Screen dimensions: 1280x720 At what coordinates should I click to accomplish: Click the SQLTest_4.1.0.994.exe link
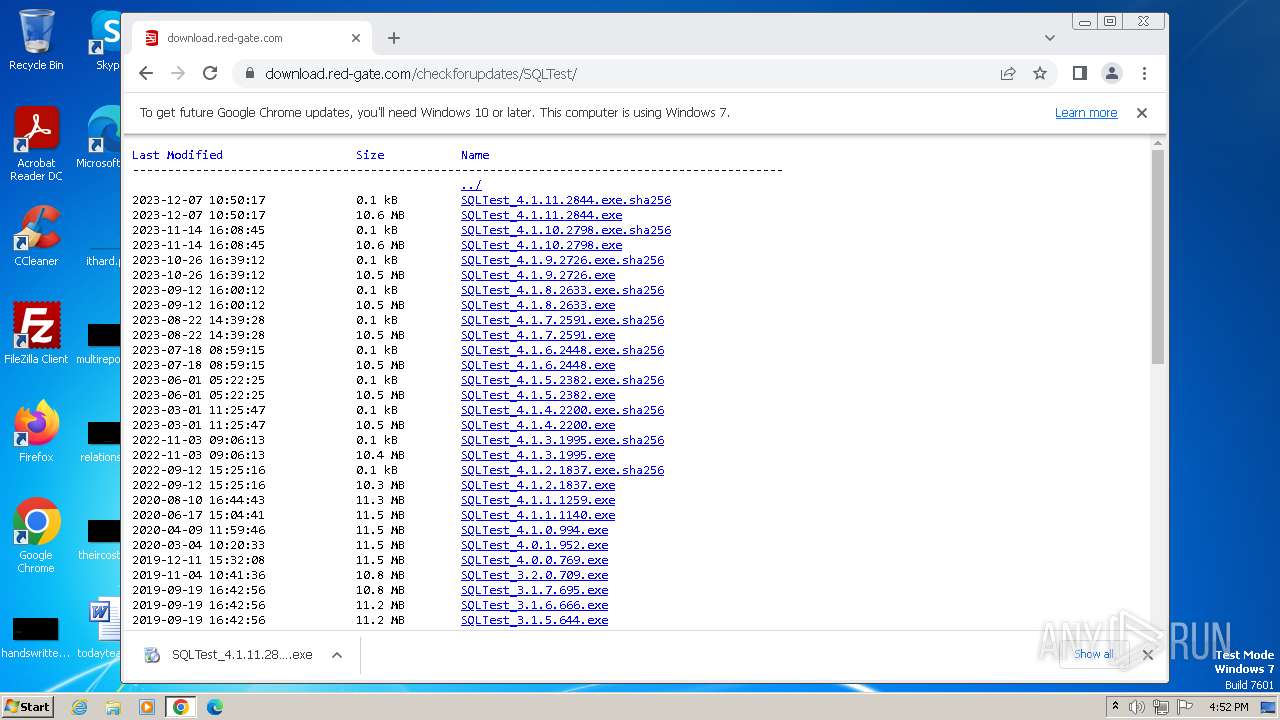pyautogui.click(x=534, y=530)
